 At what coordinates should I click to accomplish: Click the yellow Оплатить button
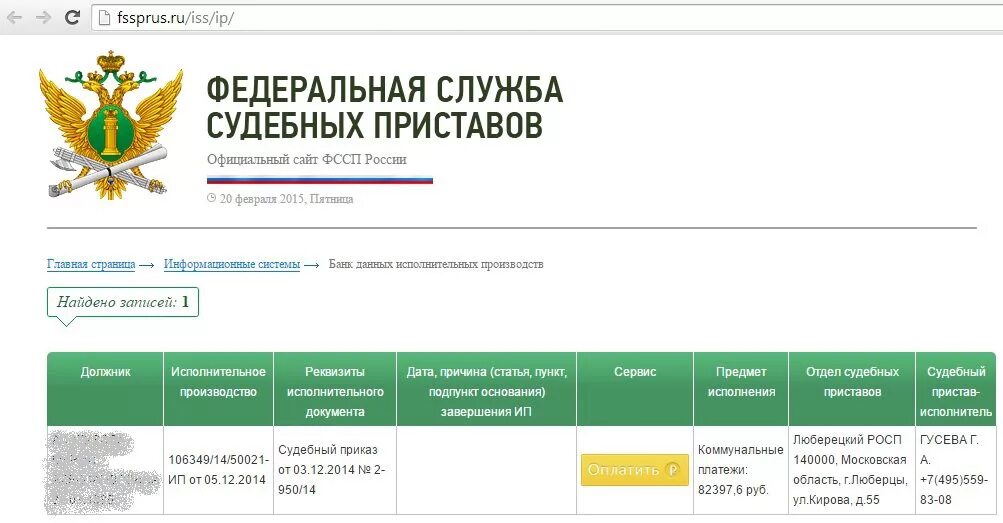click(635, 470)
